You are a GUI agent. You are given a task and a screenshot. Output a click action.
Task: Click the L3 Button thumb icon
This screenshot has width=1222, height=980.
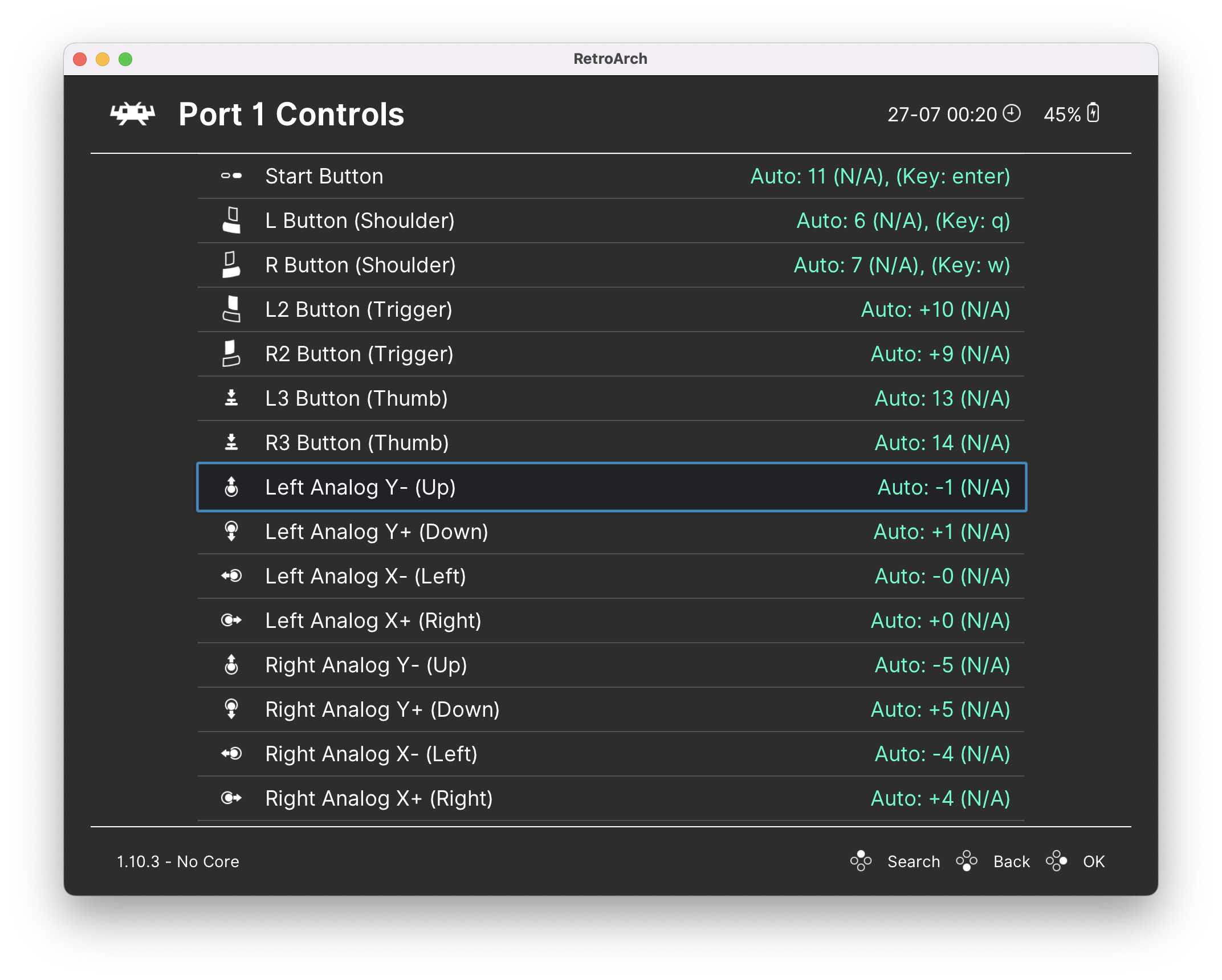(x=231, y=398)
